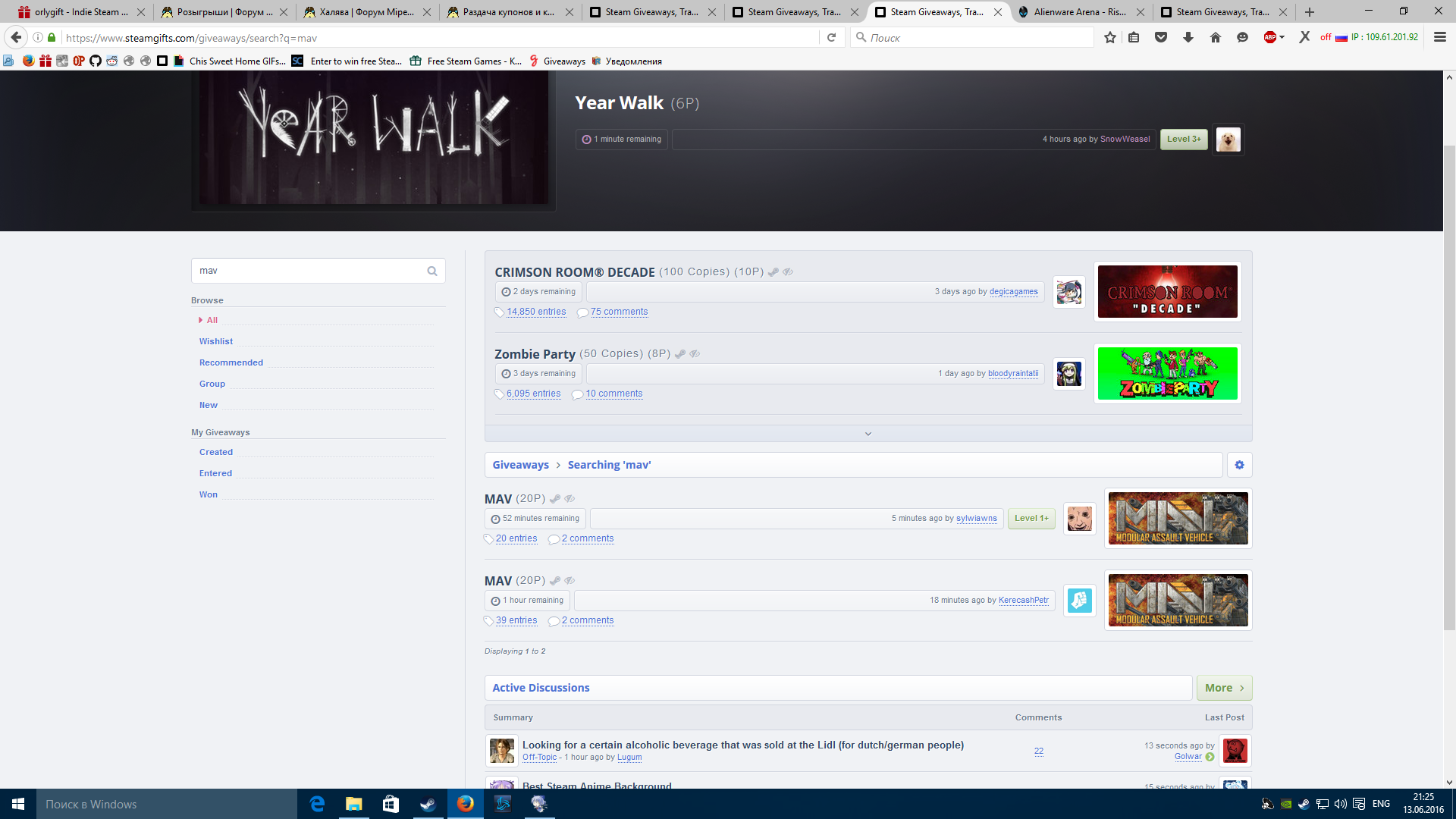Click the Поиск в Windows taskbar search box
Image resolution: width=1456 pixels, height=819 pixels.
[167, 804]
